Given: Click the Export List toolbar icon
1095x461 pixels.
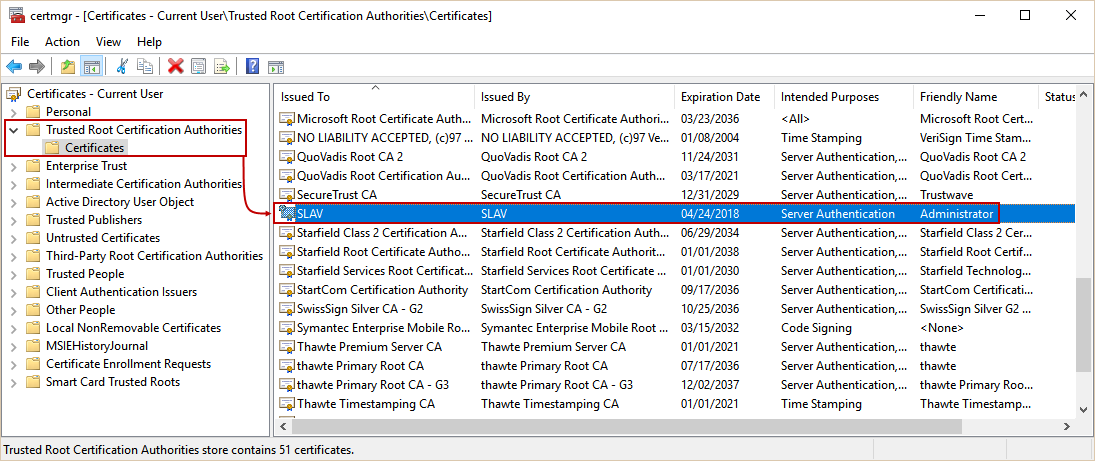Looking at the screenshot, I should click(x=221, y=67).
